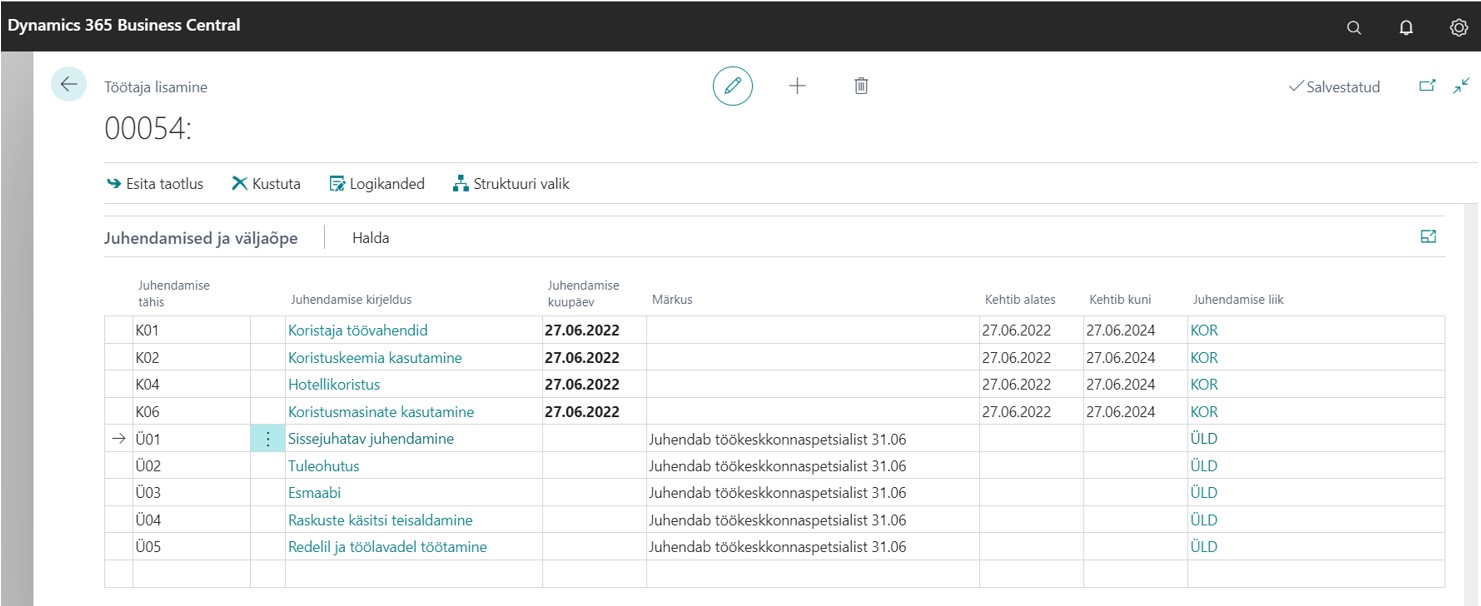The height and width of the screenshot is (606, 1481).
Task: Select the K06 code cell
Action: [x=191, y=411]
